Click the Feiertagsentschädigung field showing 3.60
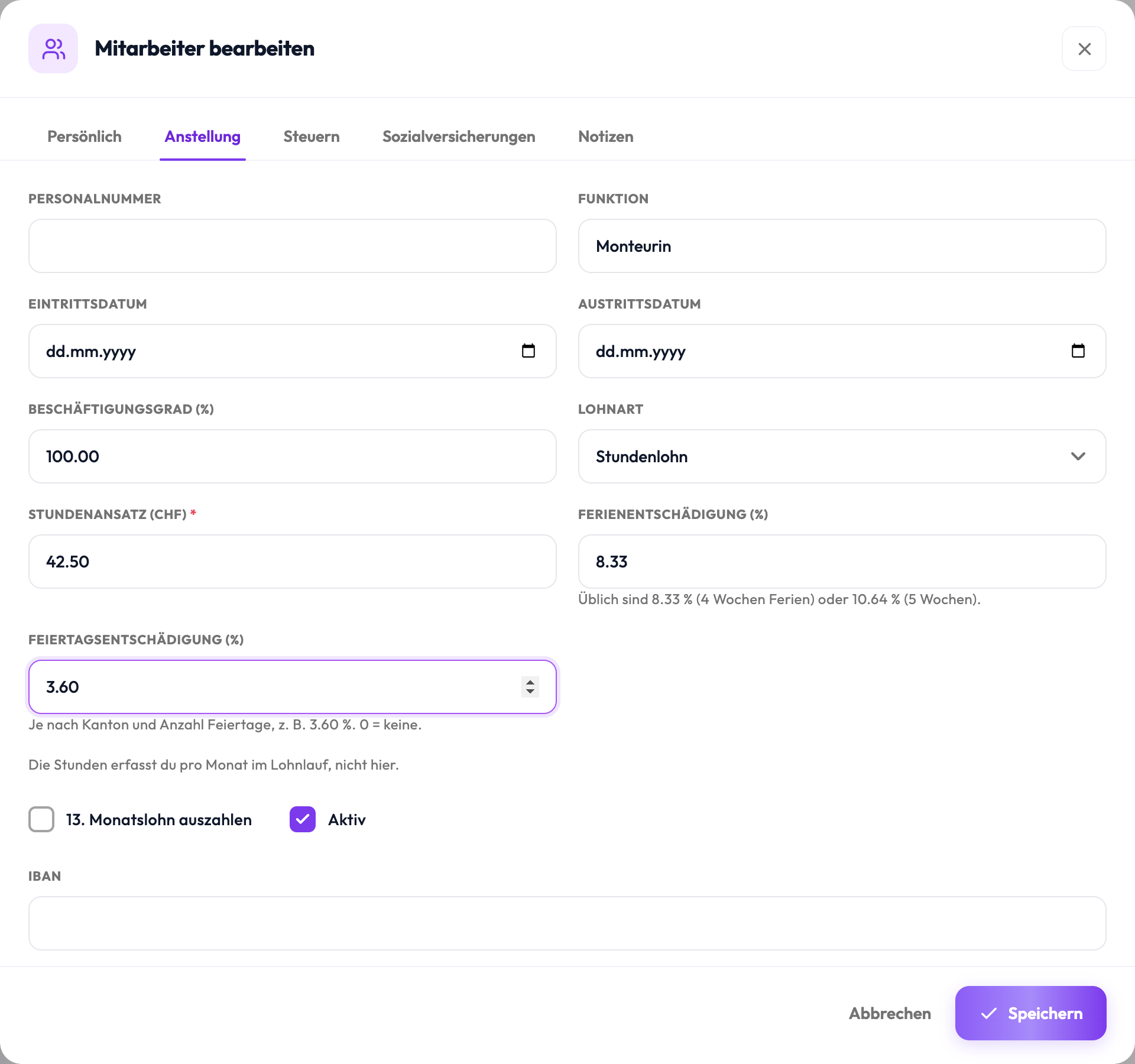Screen dimensions: 1135x1064 [293, 687]
